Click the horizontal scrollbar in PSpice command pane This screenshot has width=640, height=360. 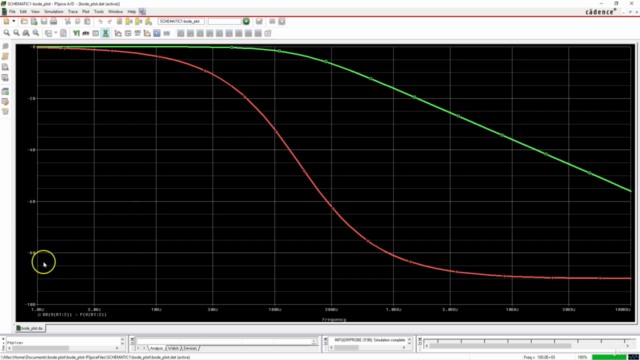coord(63,348)
